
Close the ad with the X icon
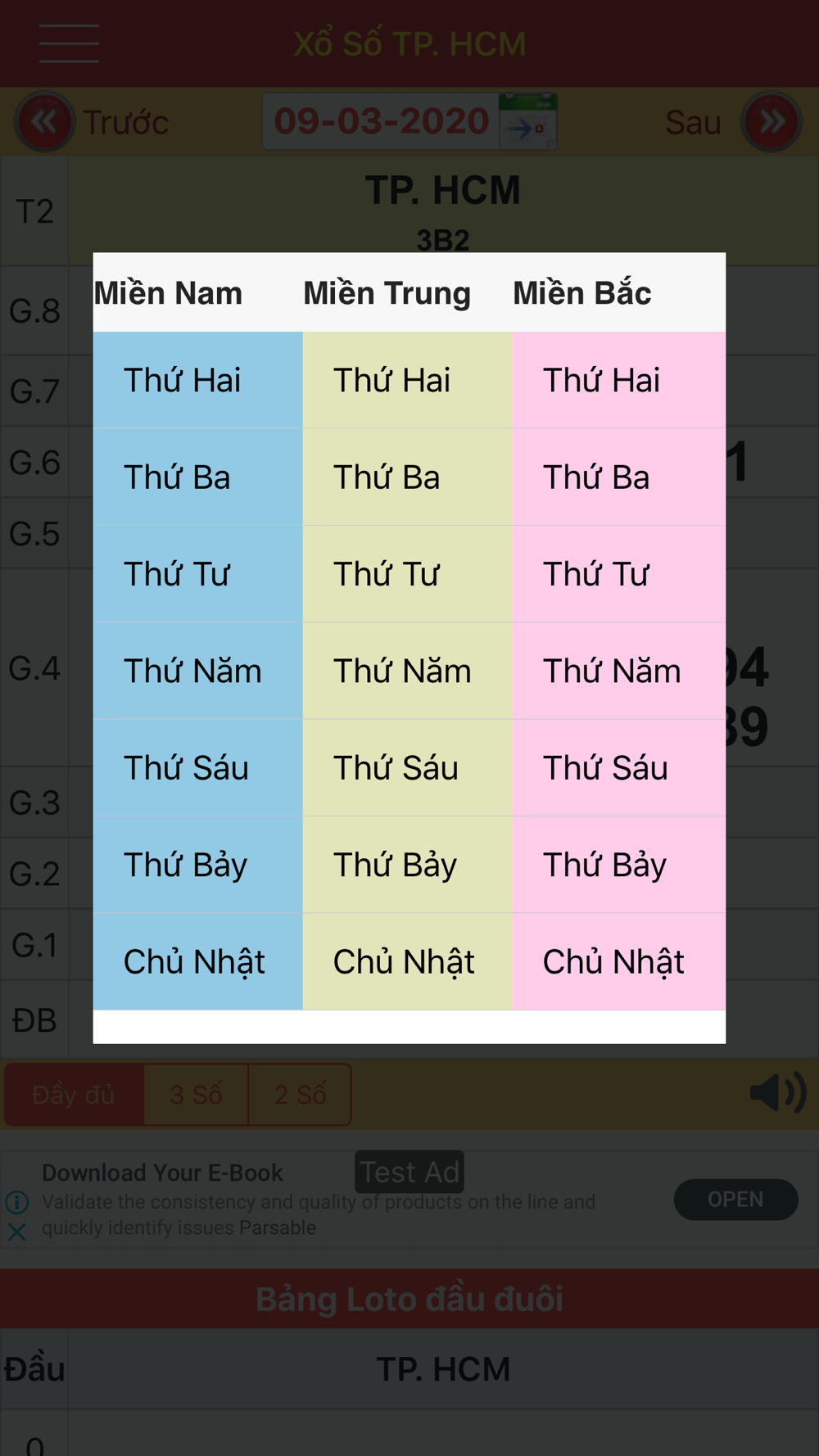[x=17, y=1231]
